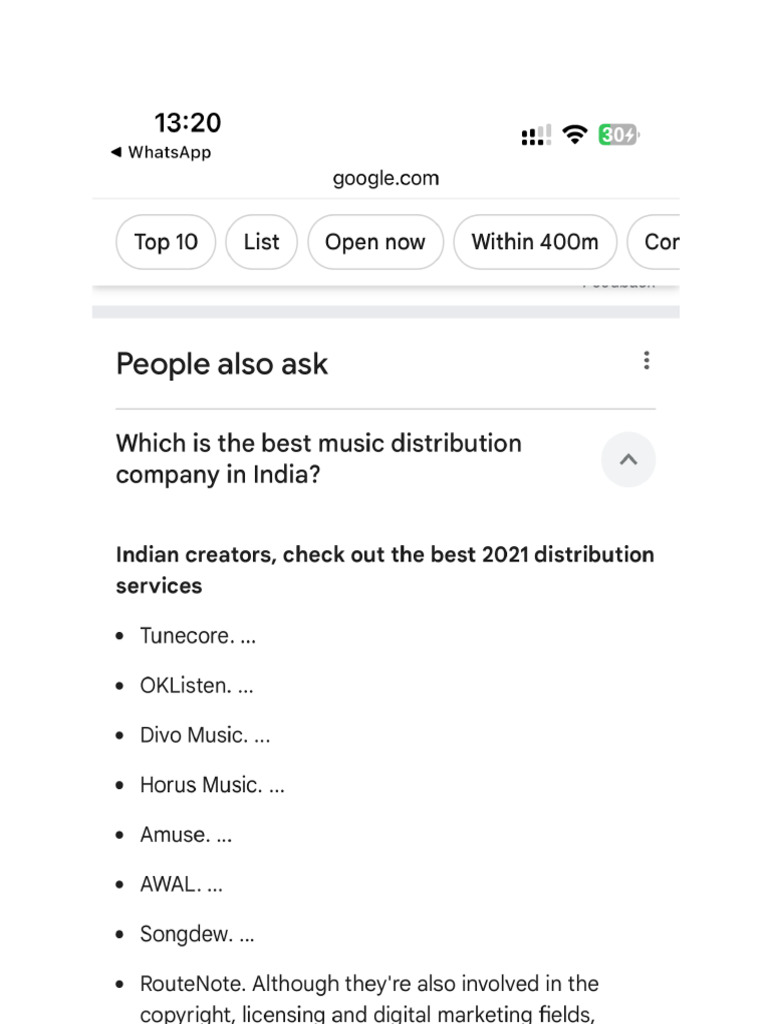This screenshot has width=768, height=1024.
Task: Tap the Tunecore list entry
Action: coord(198,636)
